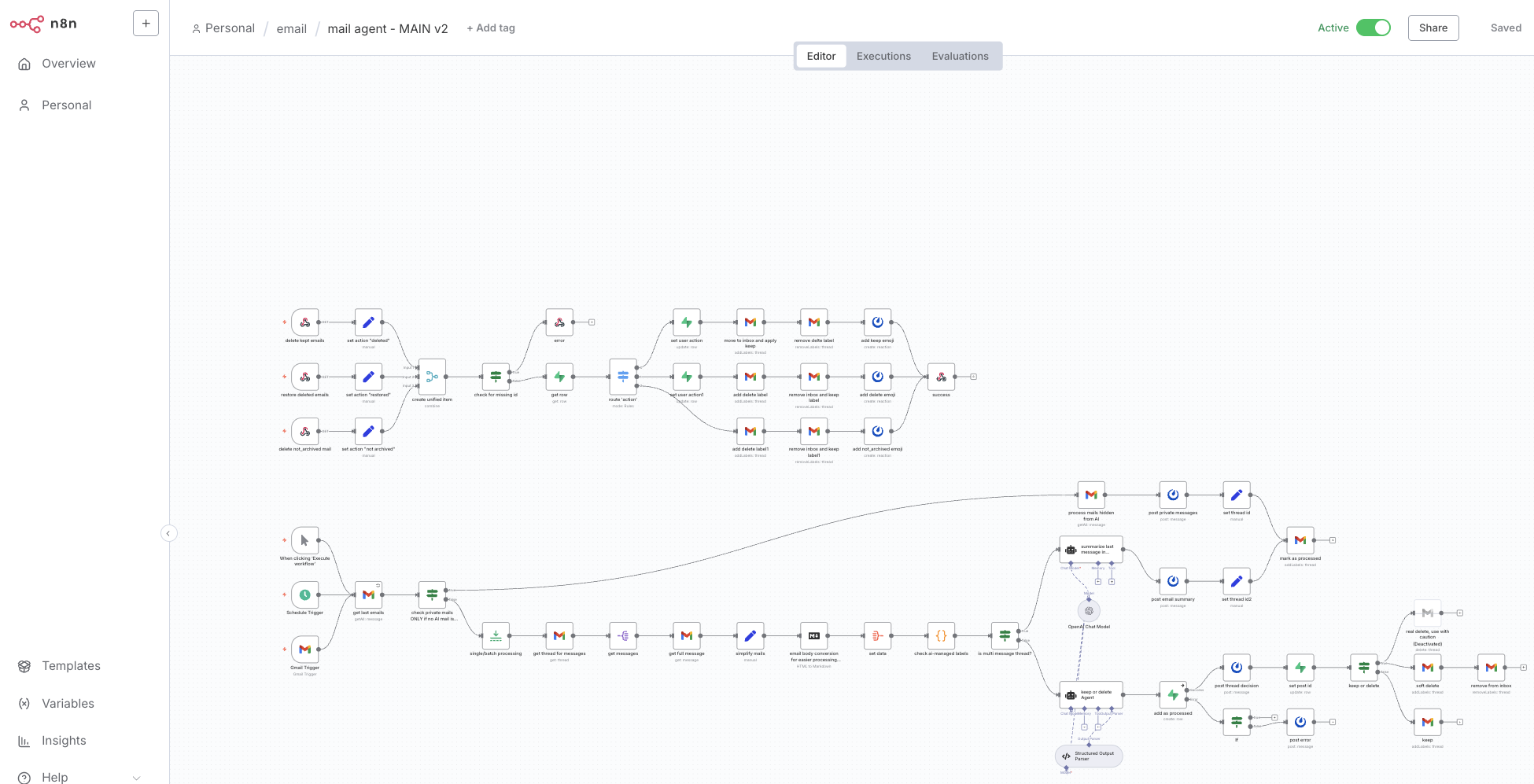Open Templates from the sidebar
1534x784 pixels.
pos(71,665)
